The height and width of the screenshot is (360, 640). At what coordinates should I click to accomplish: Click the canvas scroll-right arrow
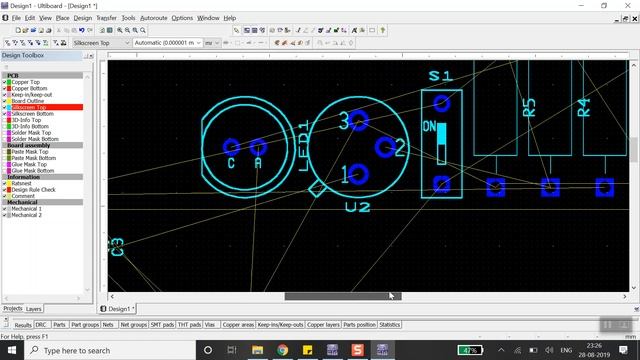click(x=624, y=296)
